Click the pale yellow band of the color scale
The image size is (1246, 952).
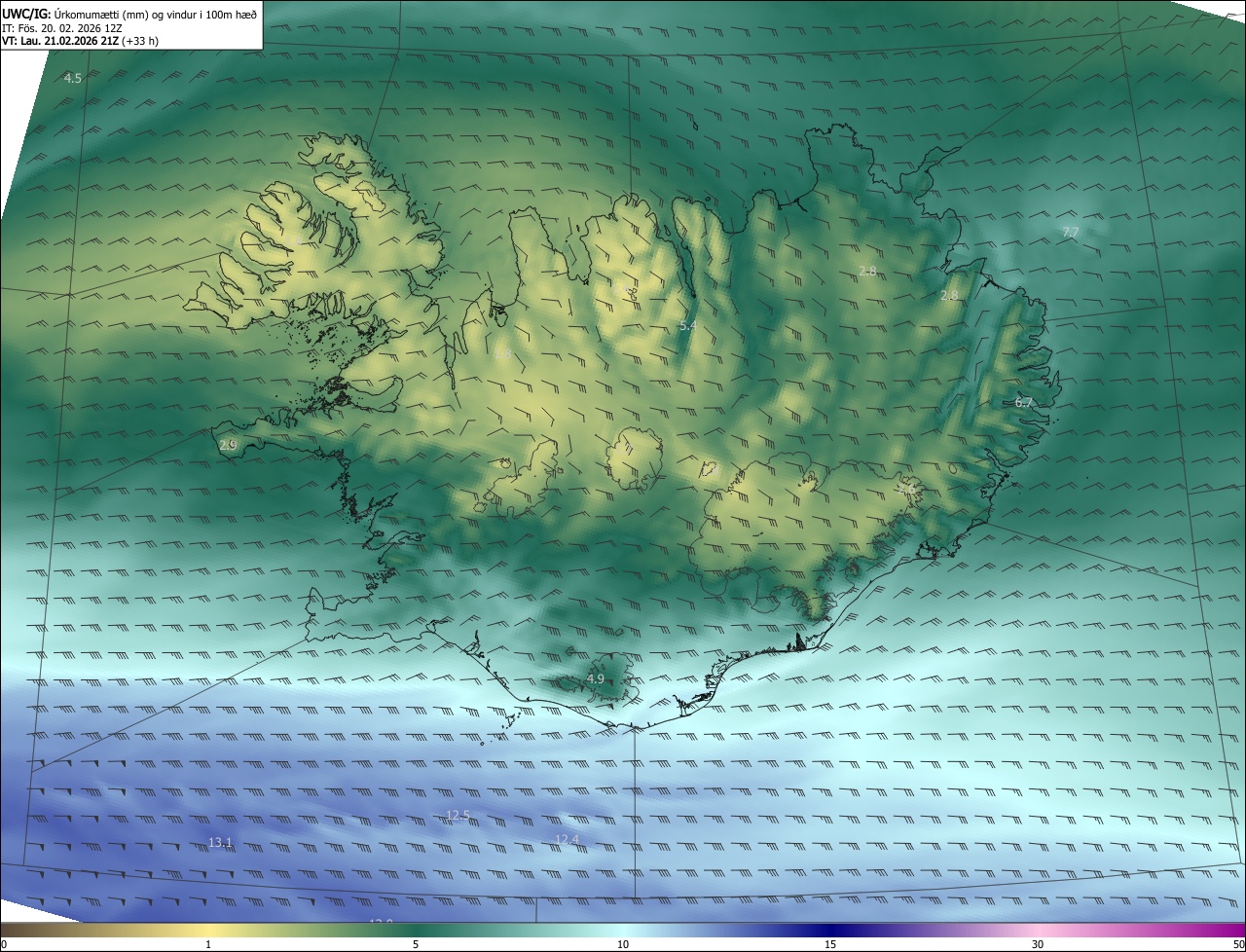pos(209,930)
